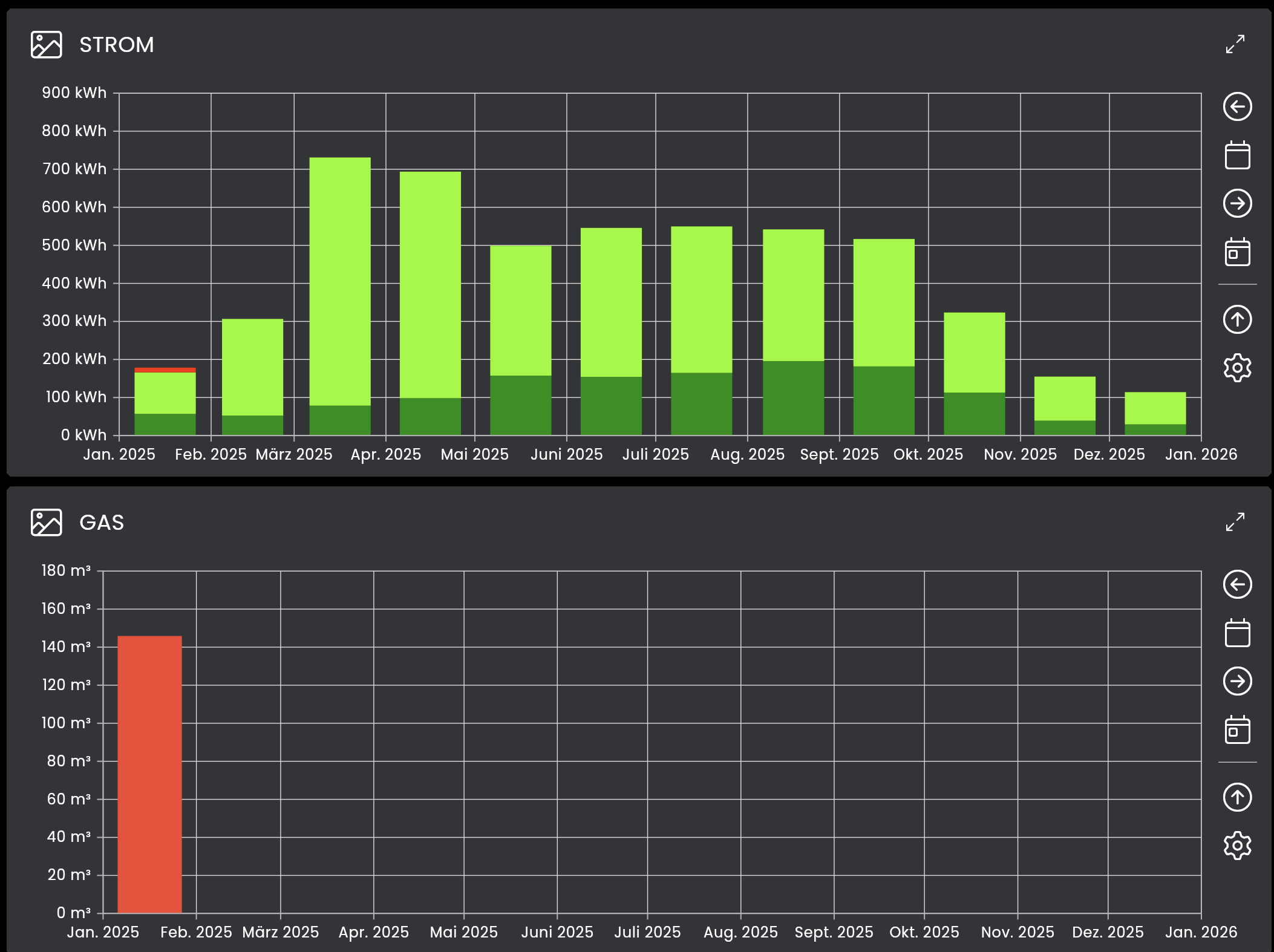This screenshot has height=952, width=1274.
Task: Expand the GAS panel to fullscreen
Action: (x=1235, y=522)
